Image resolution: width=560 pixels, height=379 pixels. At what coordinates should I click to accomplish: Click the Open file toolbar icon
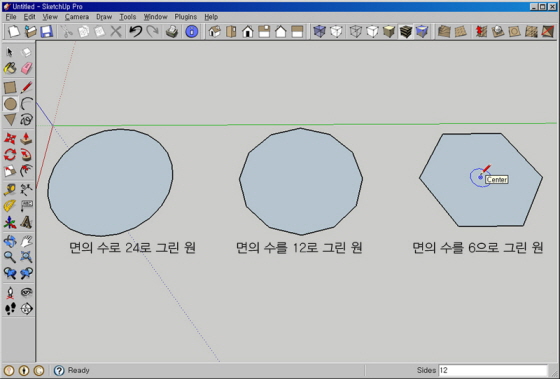tap(30, 32)
